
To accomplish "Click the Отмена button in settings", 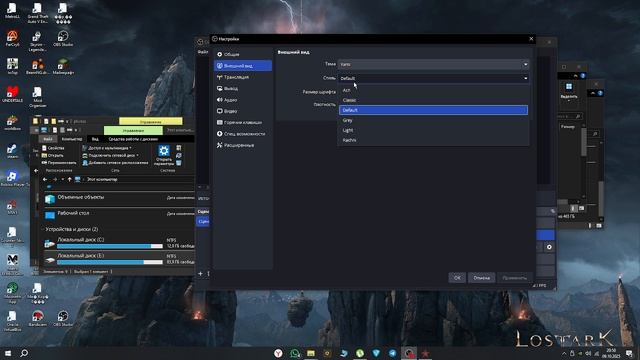I will (482, 278).
